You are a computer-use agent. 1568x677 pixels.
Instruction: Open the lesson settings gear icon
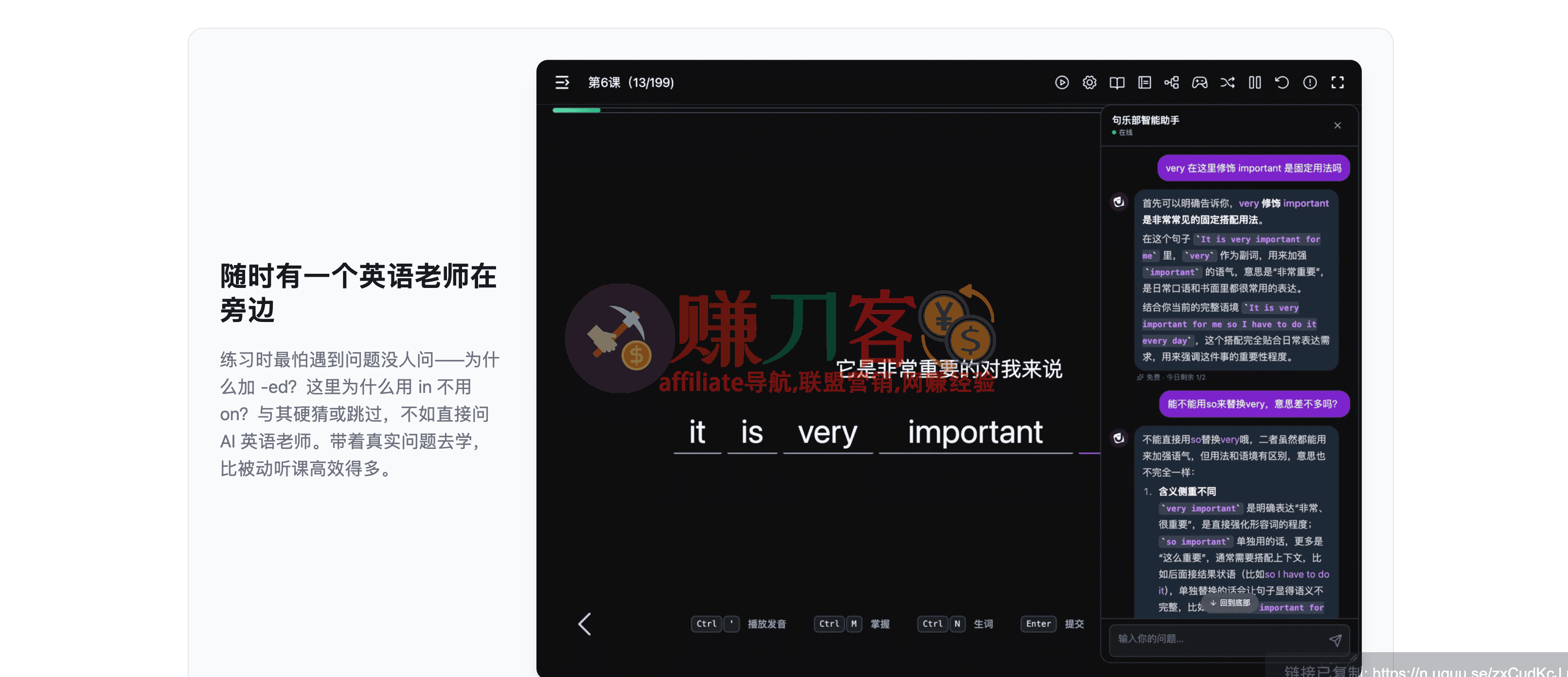tap(1089, 82)
